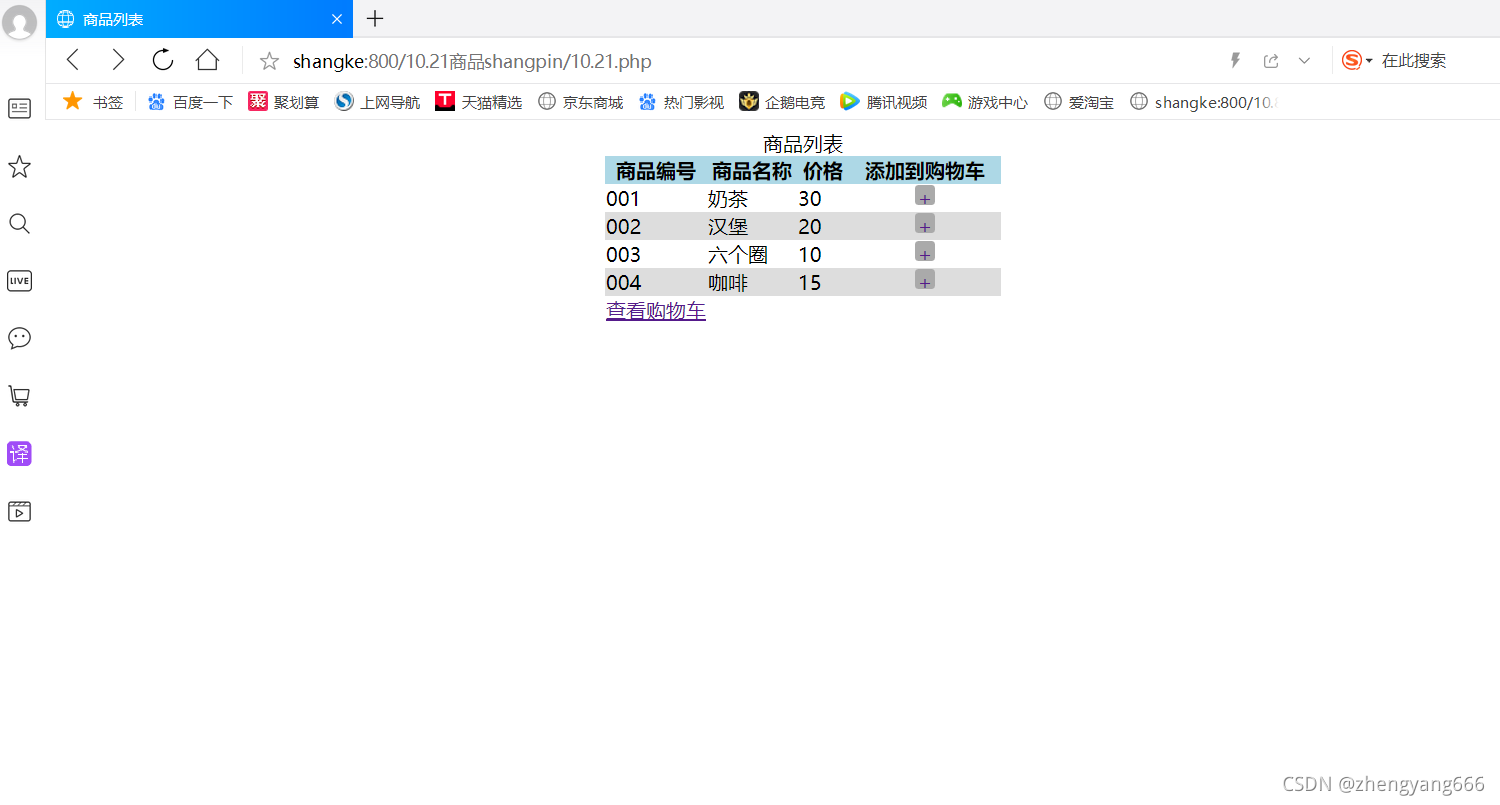Open the 书签 bookmarks folder
Viewport: 1500px width, 805px height.
point(93,101)
